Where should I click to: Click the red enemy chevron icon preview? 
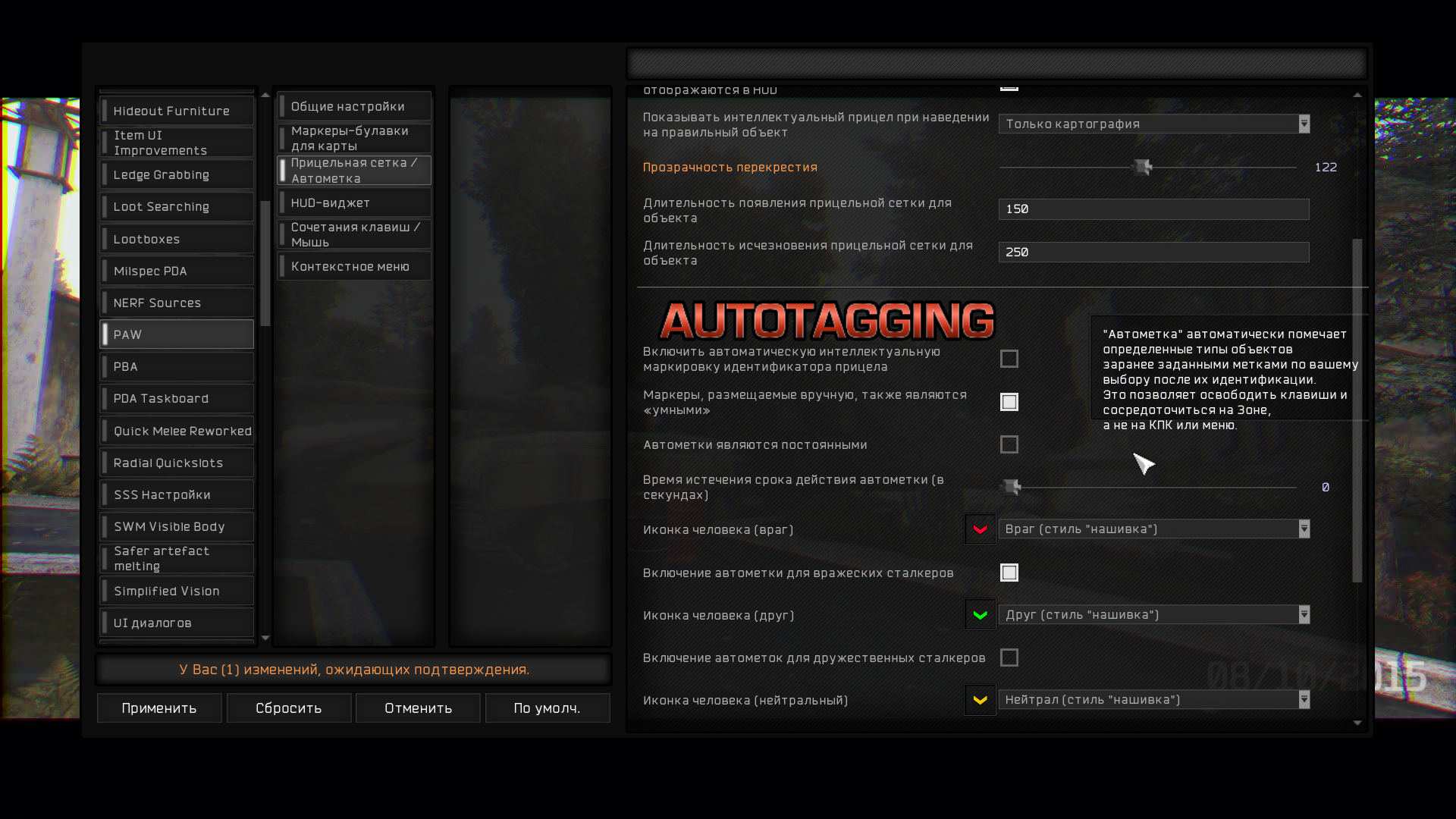pyautogui.click(x=980, y=529)
